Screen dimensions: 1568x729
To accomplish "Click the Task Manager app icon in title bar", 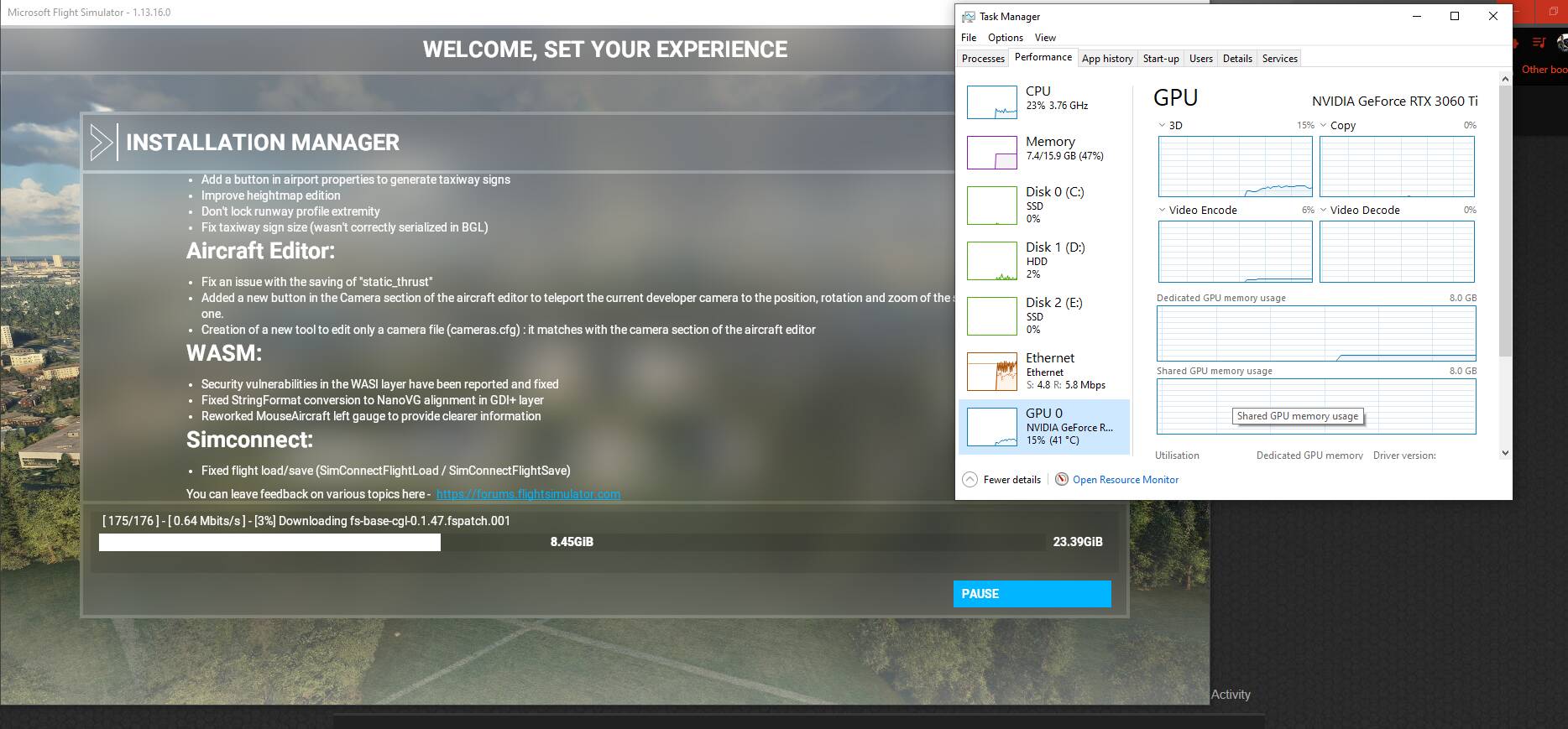I will (969, 17).
